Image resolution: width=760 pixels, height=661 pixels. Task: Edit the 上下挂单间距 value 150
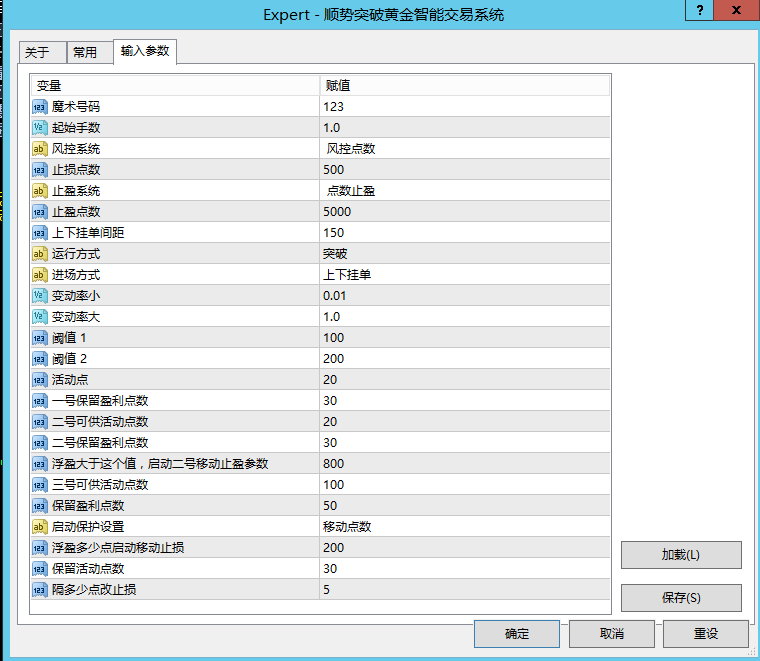465,233
